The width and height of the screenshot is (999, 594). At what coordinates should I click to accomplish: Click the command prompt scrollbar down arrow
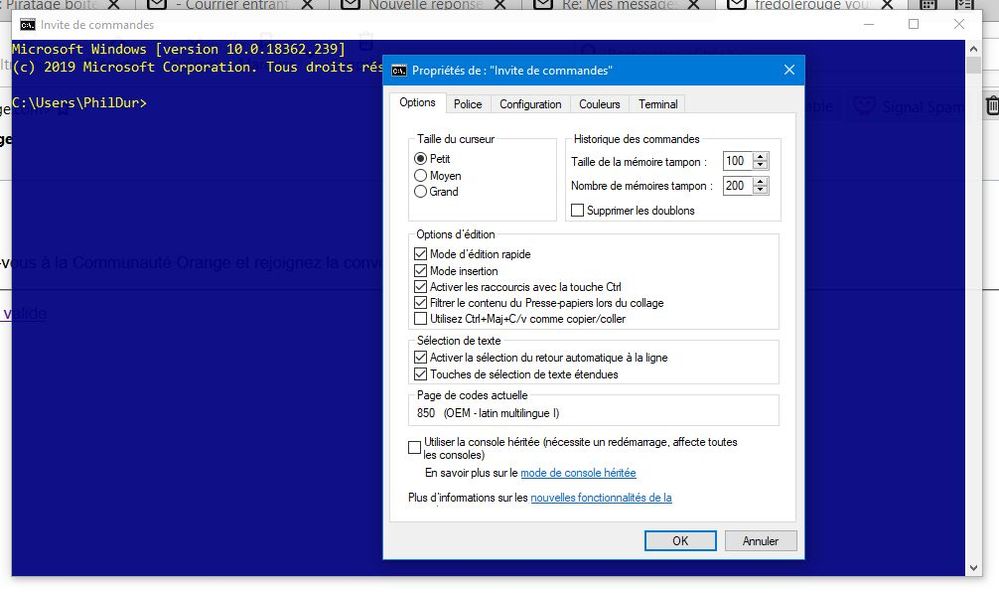click(973, 567)
